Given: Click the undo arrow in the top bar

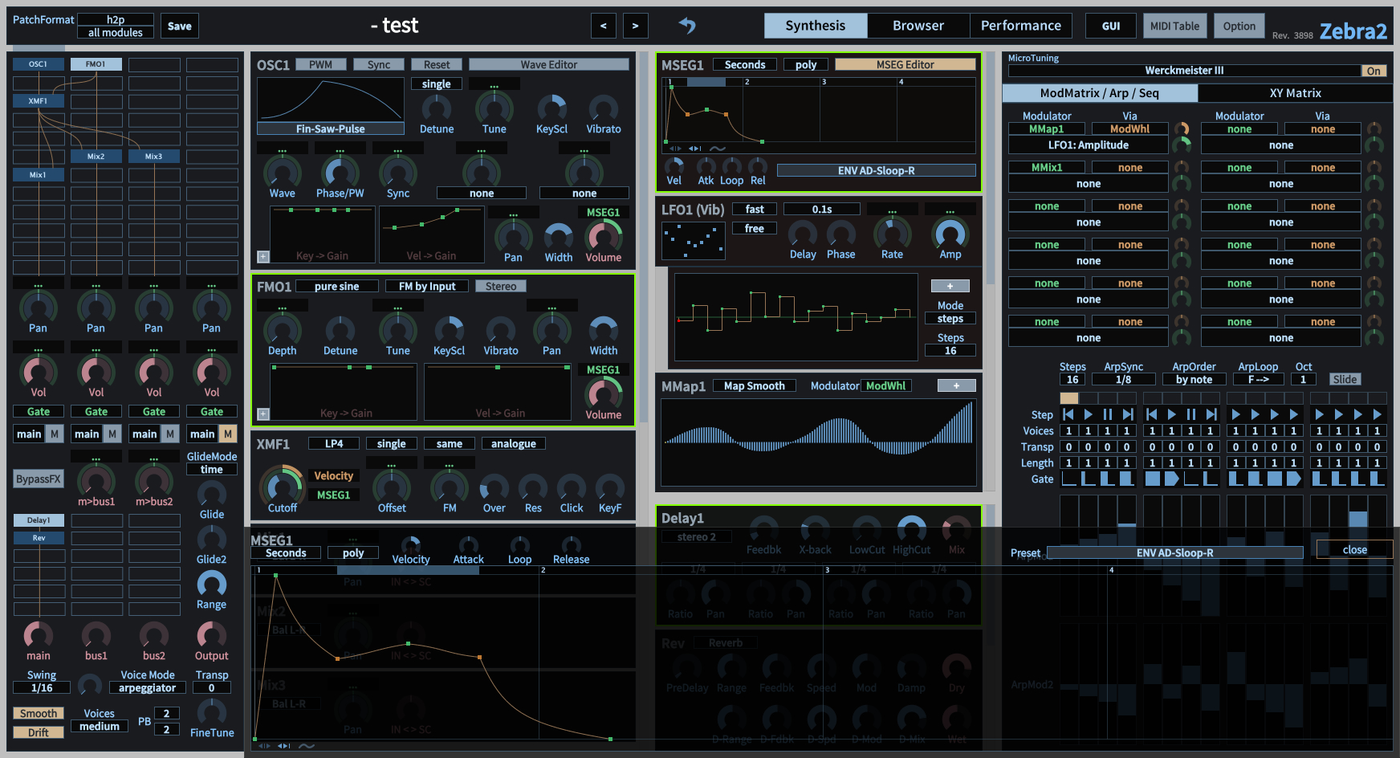Looking at the screenshot, I should pos(686,25).
